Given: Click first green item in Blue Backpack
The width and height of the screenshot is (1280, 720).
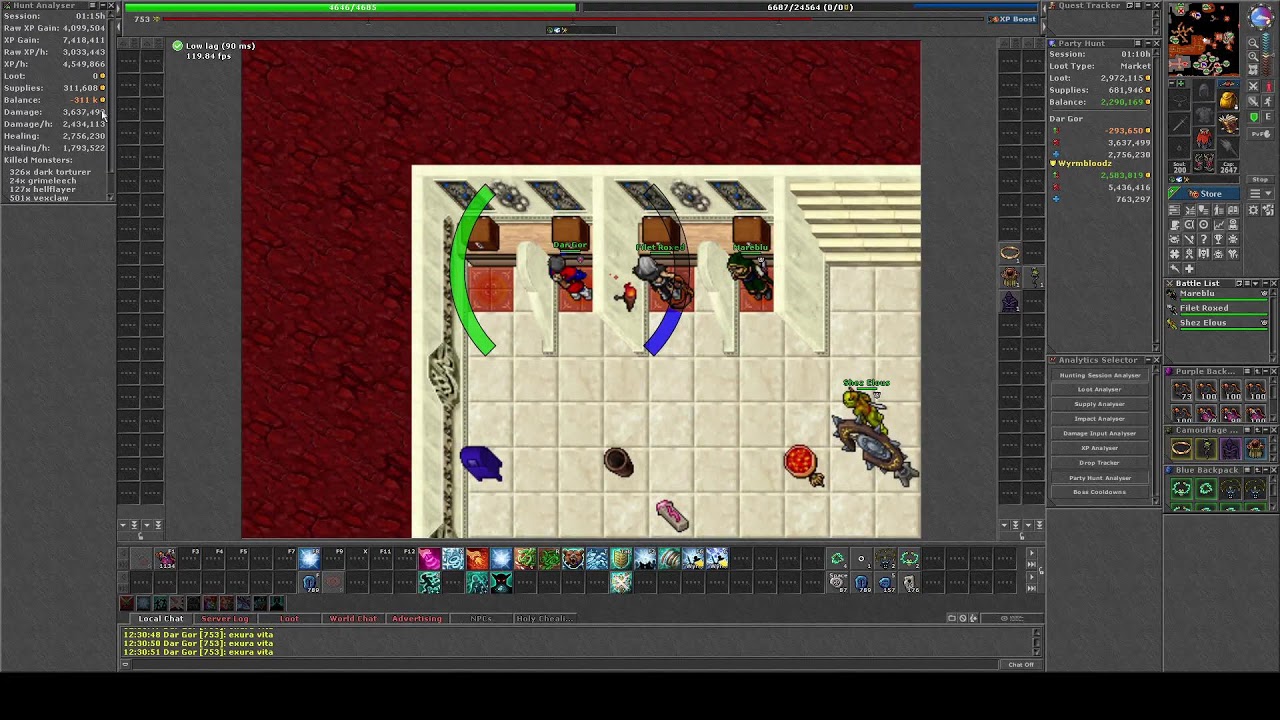Looking at the screenshot, I should click(x=1182, y=488).
